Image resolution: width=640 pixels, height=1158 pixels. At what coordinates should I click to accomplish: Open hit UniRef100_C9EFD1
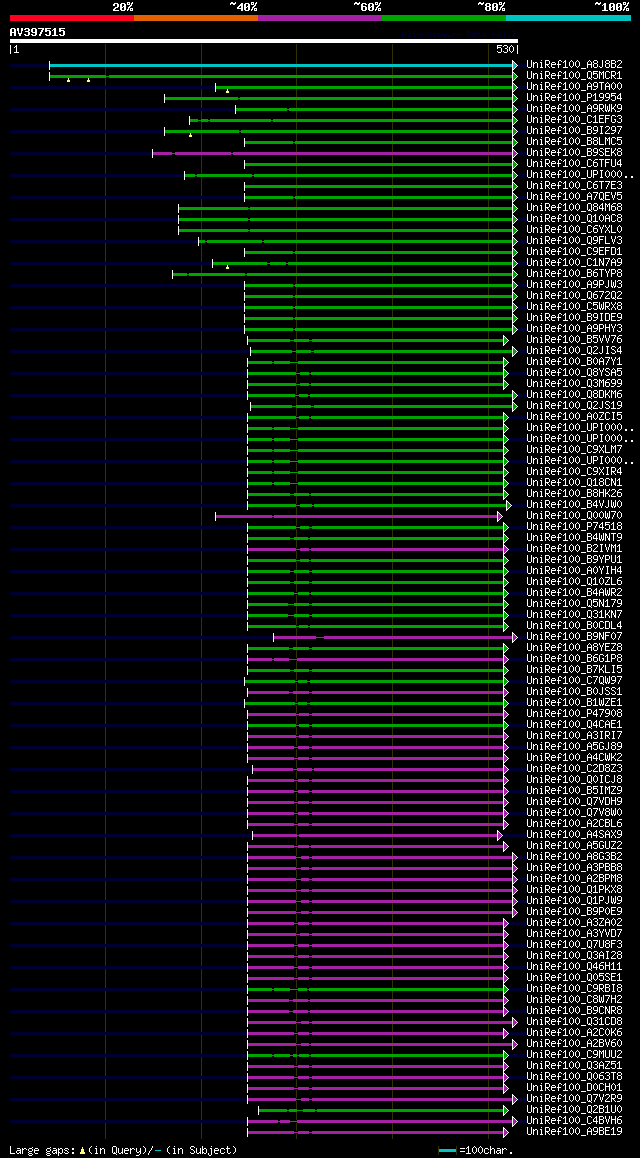pyautogui.click(x=574, y=252)
